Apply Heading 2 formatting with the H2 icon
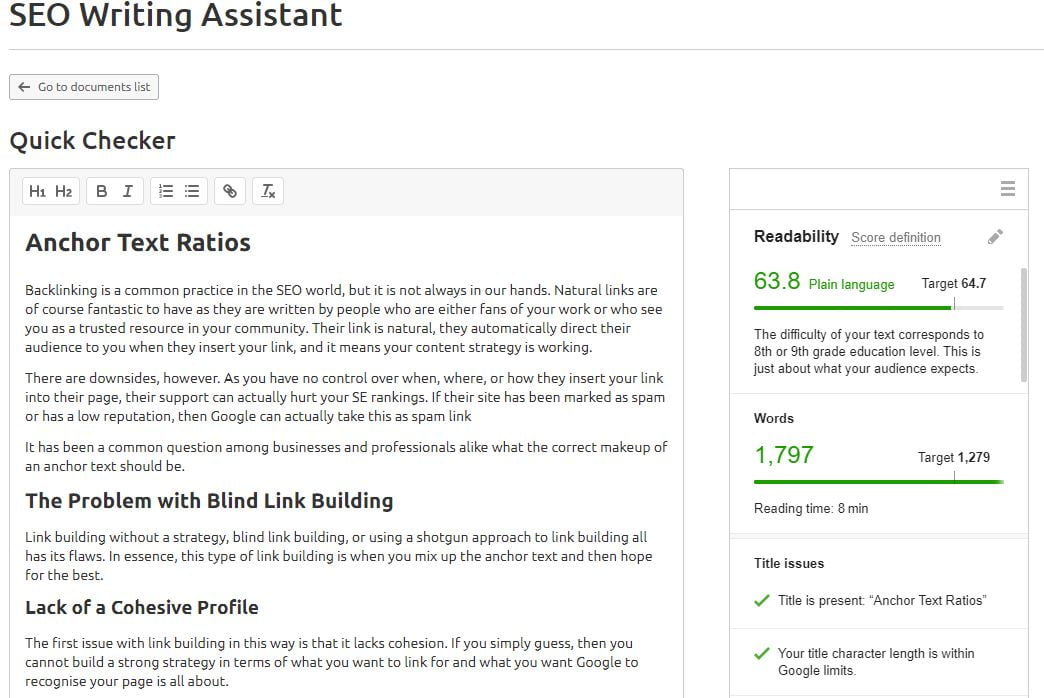 point(62,190)
